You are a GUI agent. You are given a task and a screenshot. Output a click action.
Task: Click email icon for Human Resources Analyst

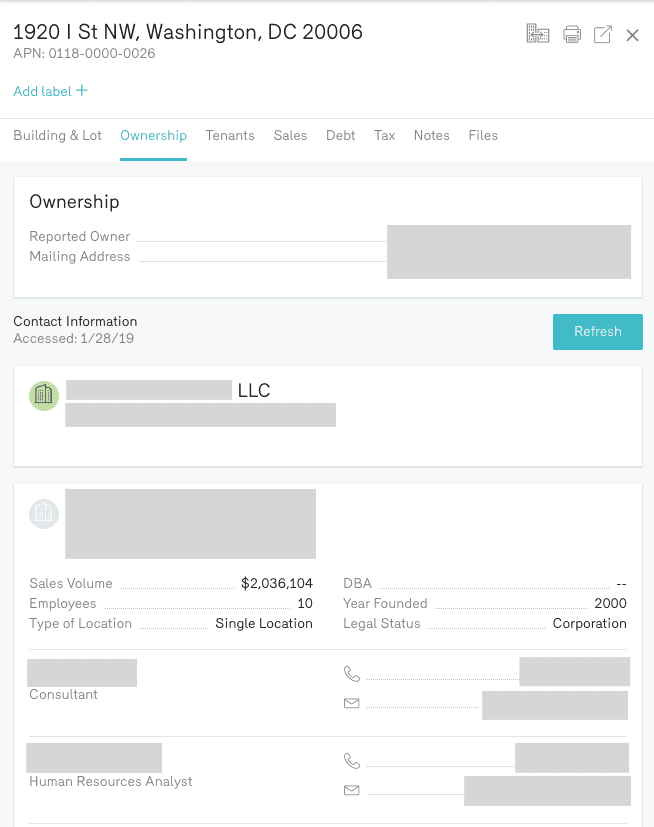point(351,790)
